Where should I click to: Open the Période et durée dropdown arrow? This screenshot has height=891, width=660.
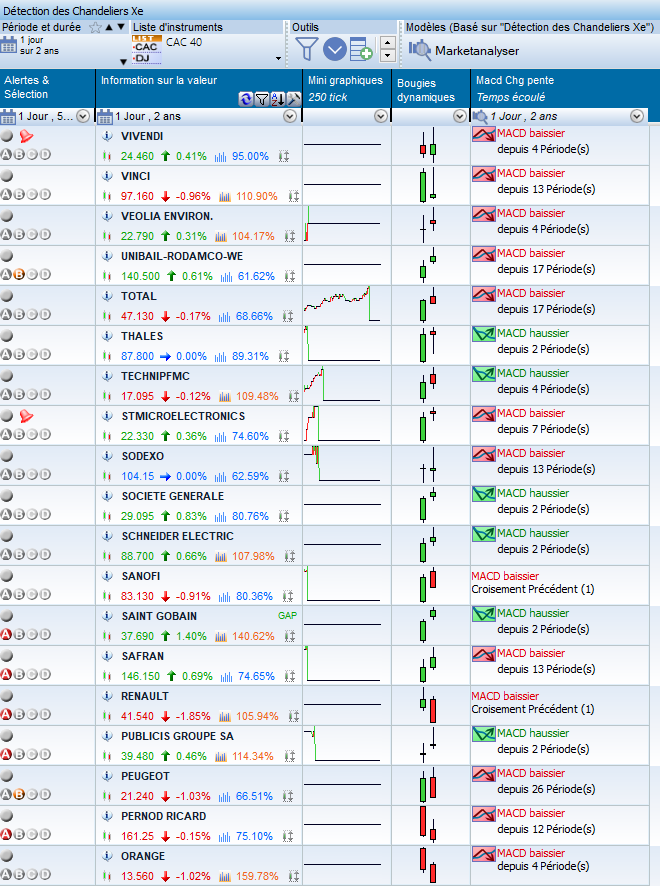123,61
